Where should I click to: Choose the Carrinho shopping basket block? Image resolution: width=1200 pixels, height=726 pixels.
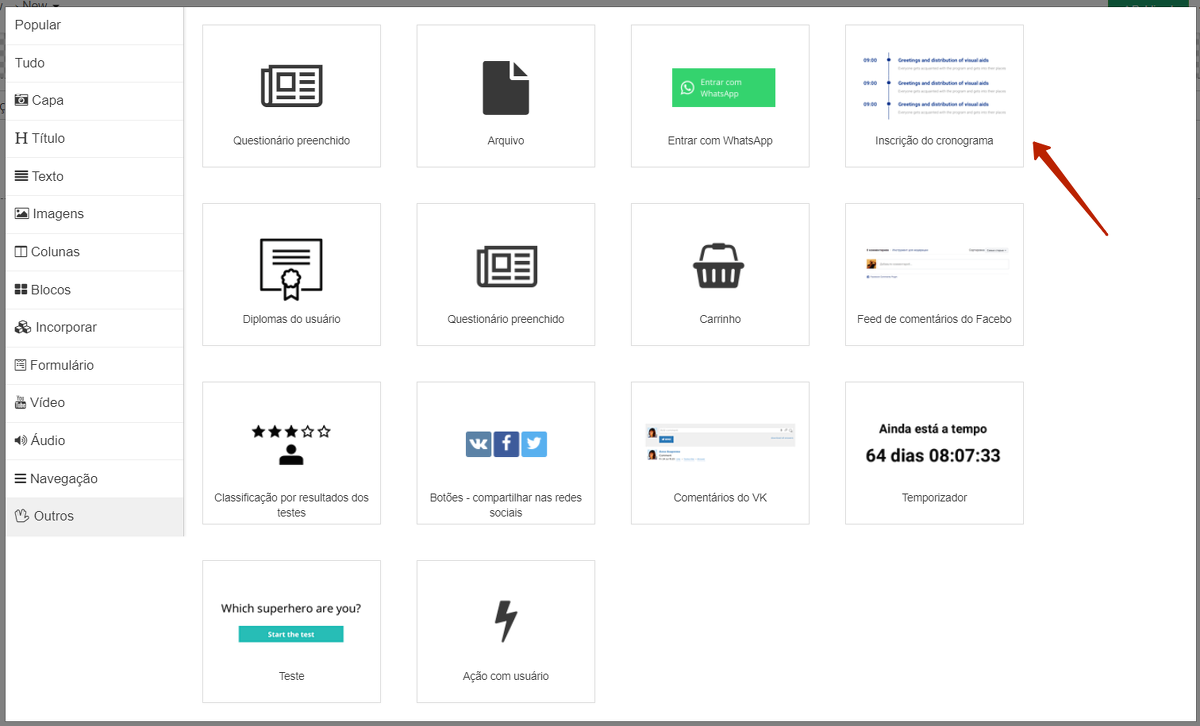pos(719,274)
